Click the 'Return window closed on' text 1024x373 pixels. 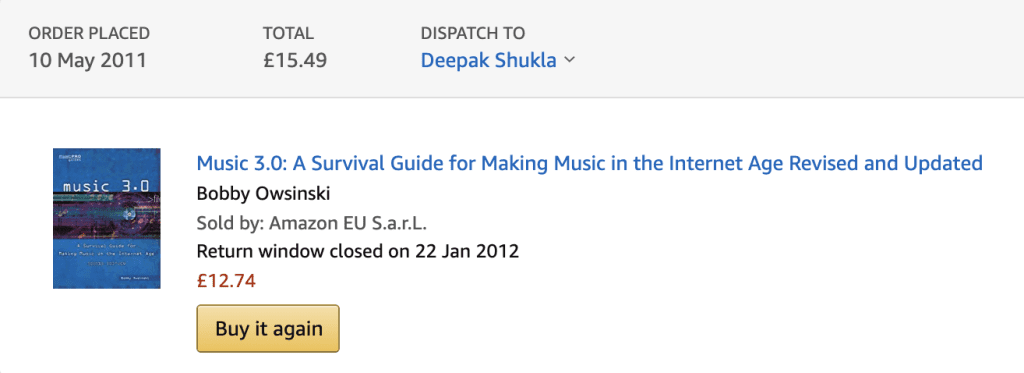click(x=304, y=251)
